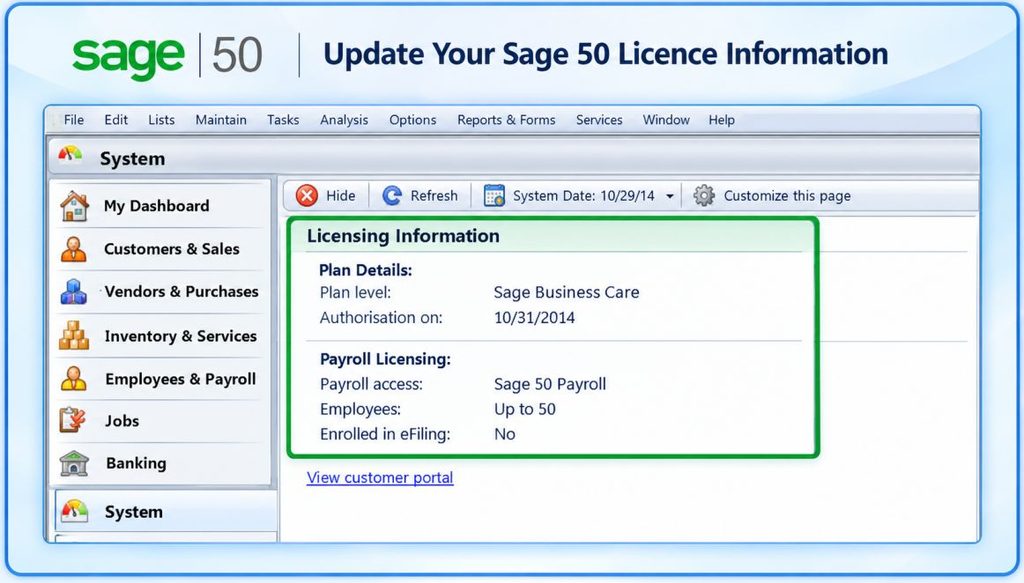The height and width of the screenshot is (583, 1024).
Task: Click the Hide button label
Action: [341, 196]
